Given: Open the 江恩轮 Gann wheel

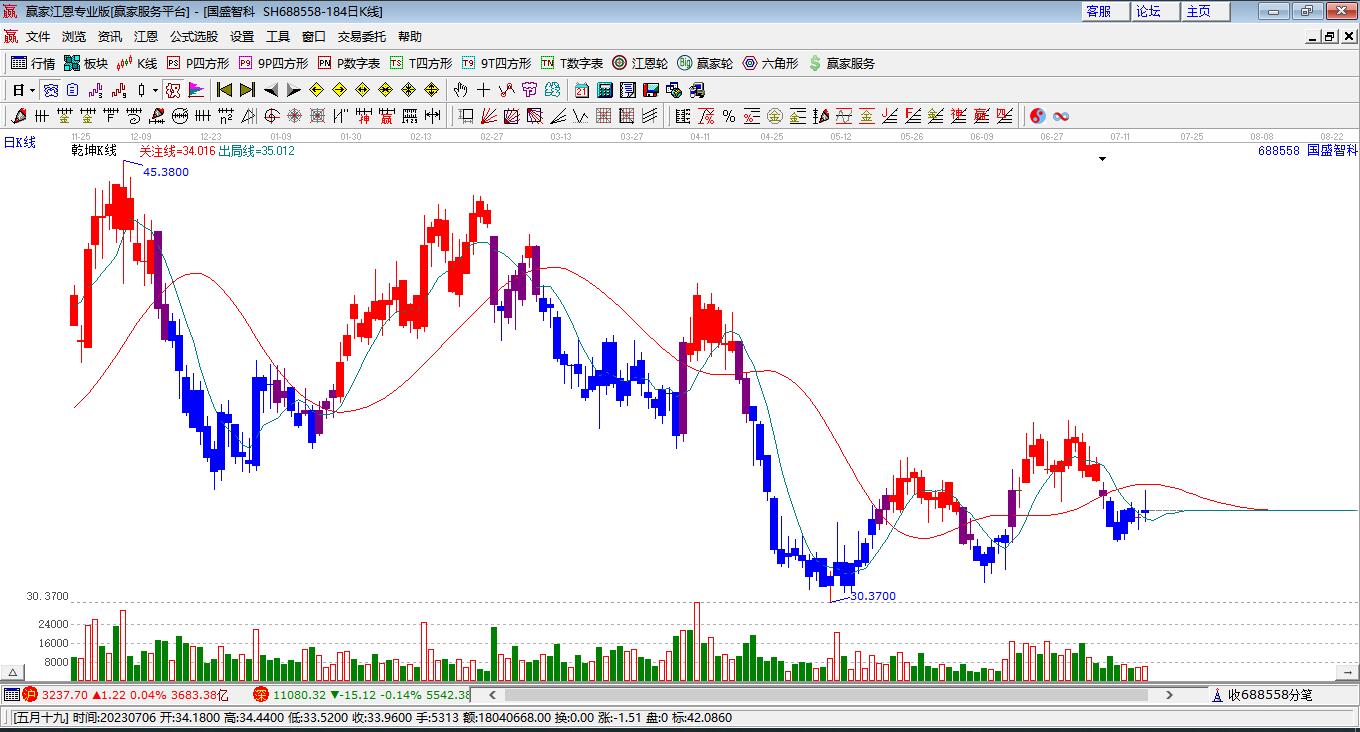Looking at the screenshot, I should 640,63.
